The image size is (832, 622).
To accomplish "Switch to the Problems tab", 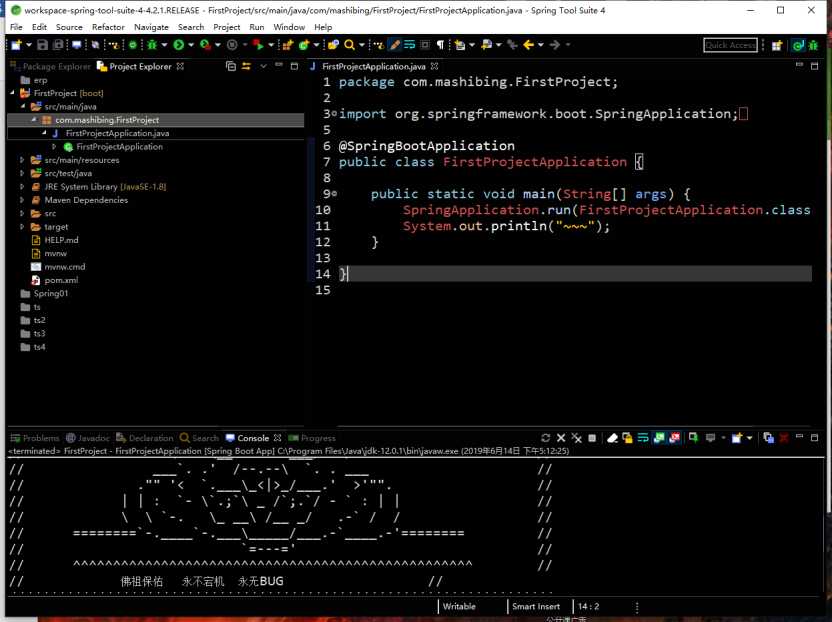I will 35,438.
